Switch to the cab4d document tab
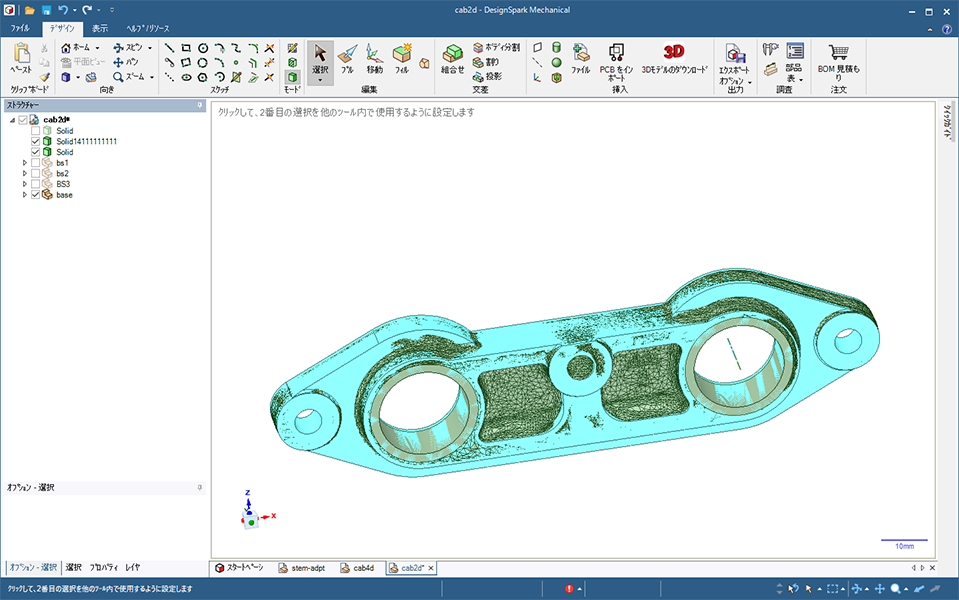Image resolution: width=959 pixels, height=600 pixels. click(358, 568)
